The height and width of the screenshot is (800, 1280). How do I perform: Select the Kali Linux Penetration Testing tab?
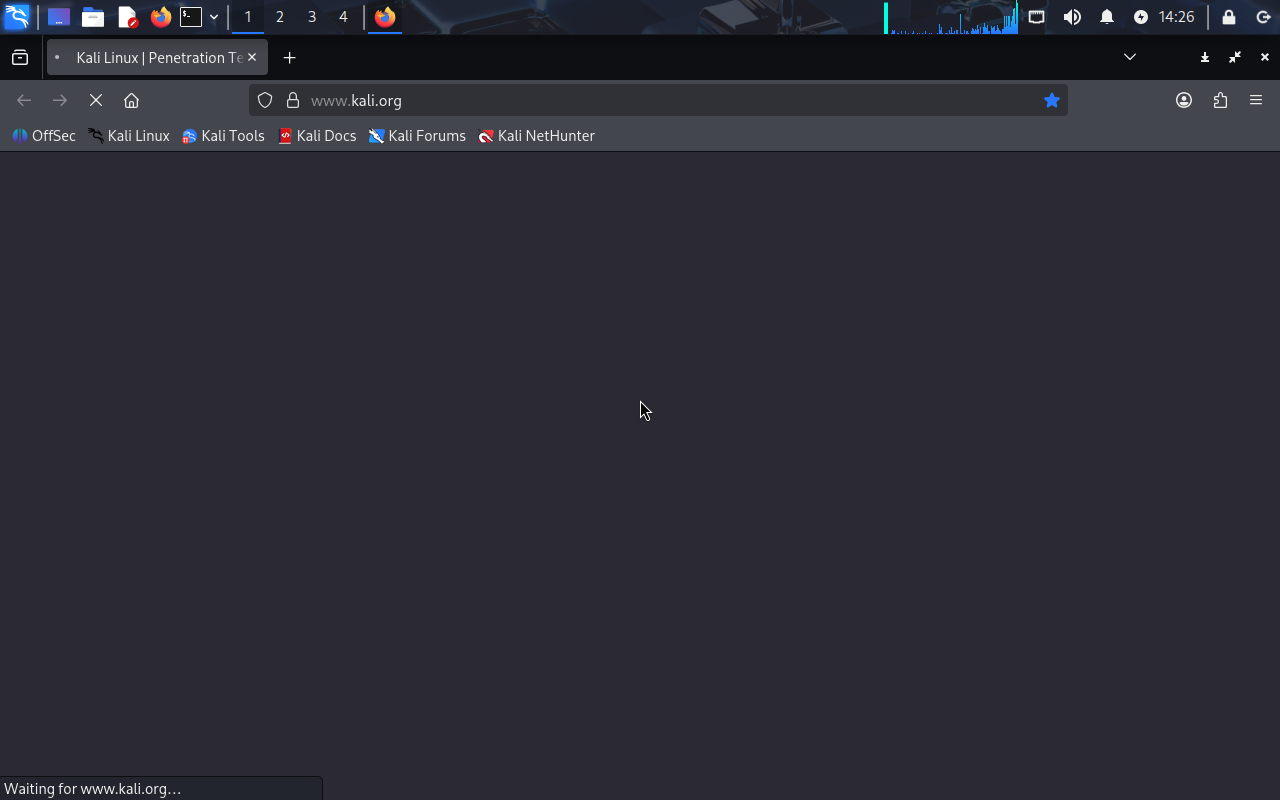click(x=150, y=58)
